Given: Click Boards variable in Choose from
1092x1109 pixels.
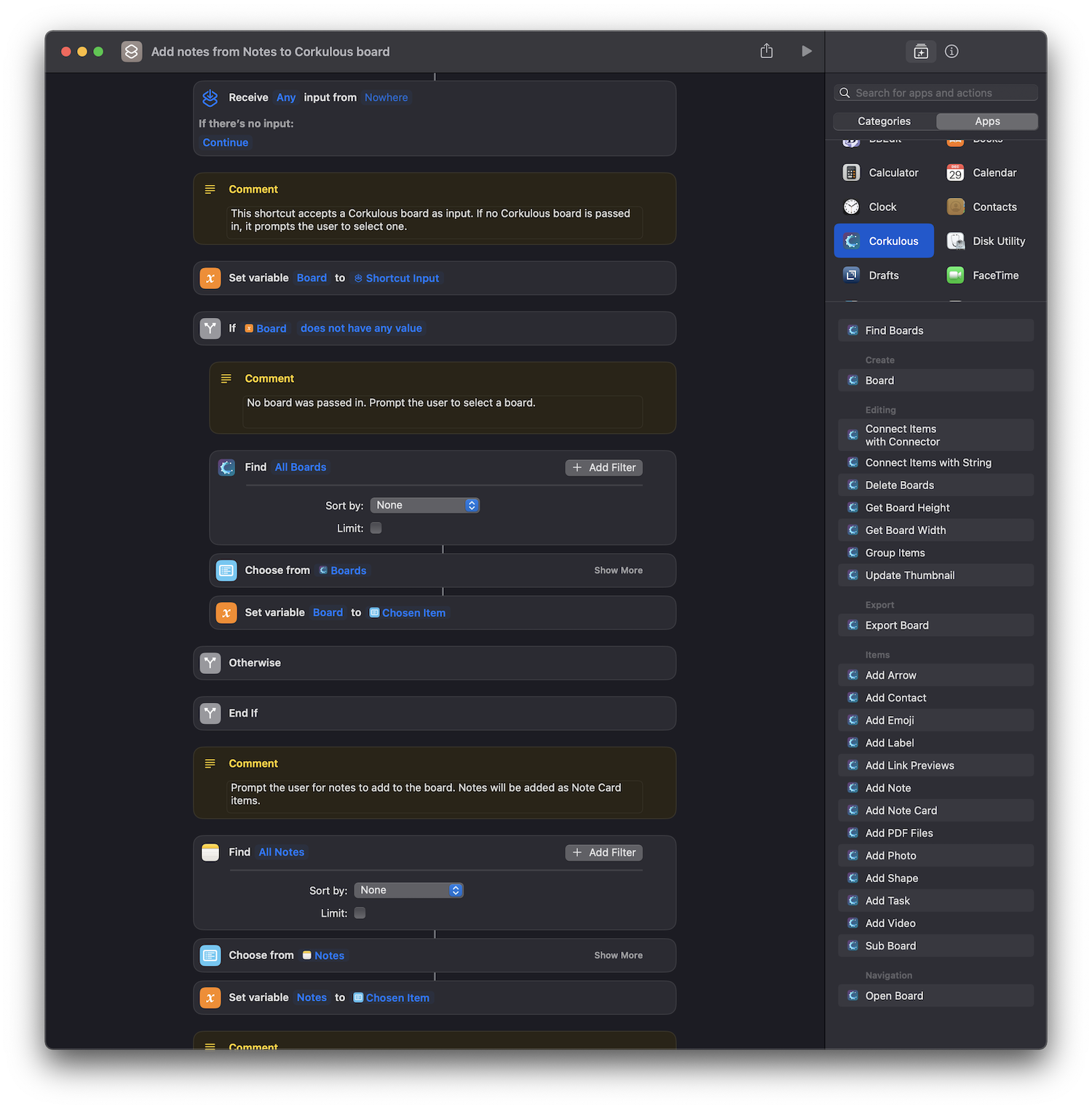Looking at the screenshot, I should (343, 571).
